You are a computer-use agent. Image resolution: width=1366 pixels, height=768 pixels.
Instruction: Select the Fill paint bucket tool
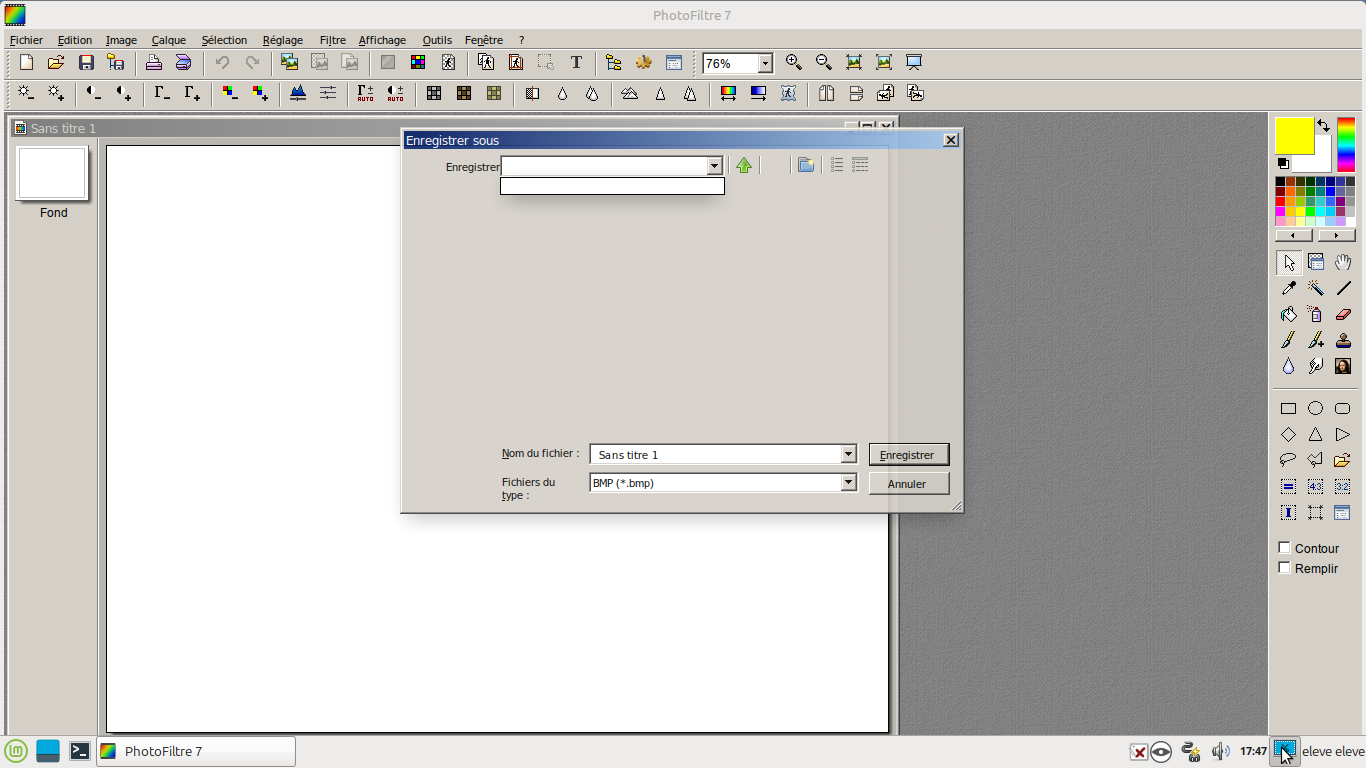click(x=1289, y=314)
